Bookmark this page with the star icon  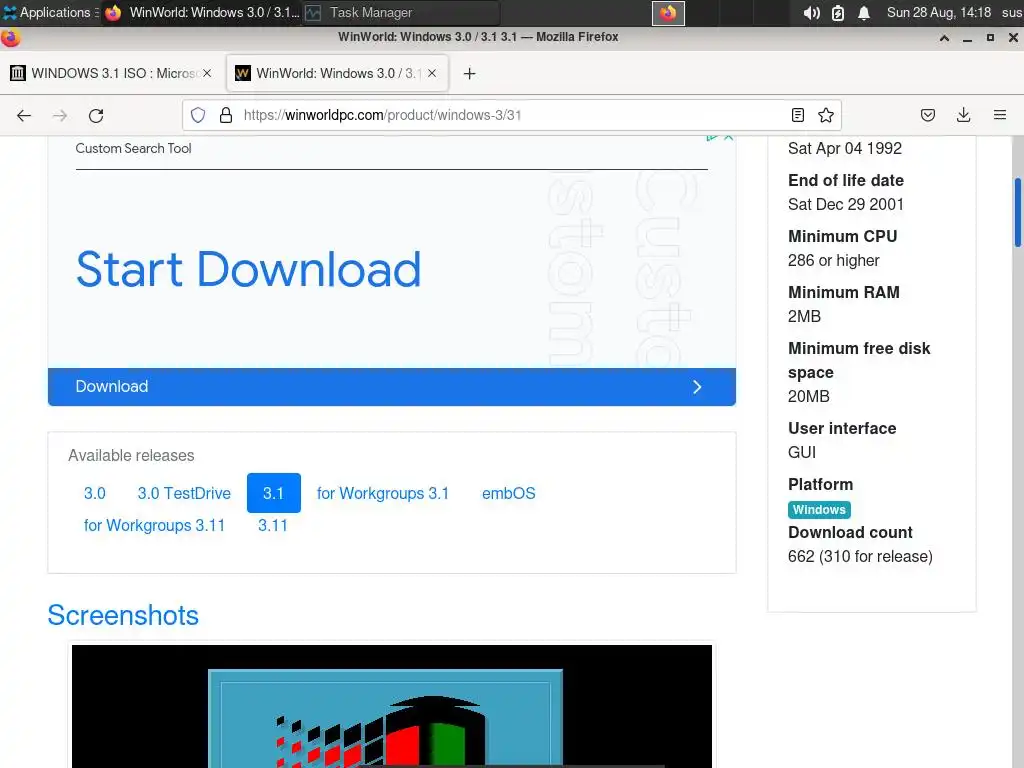(x=825, y=116)
